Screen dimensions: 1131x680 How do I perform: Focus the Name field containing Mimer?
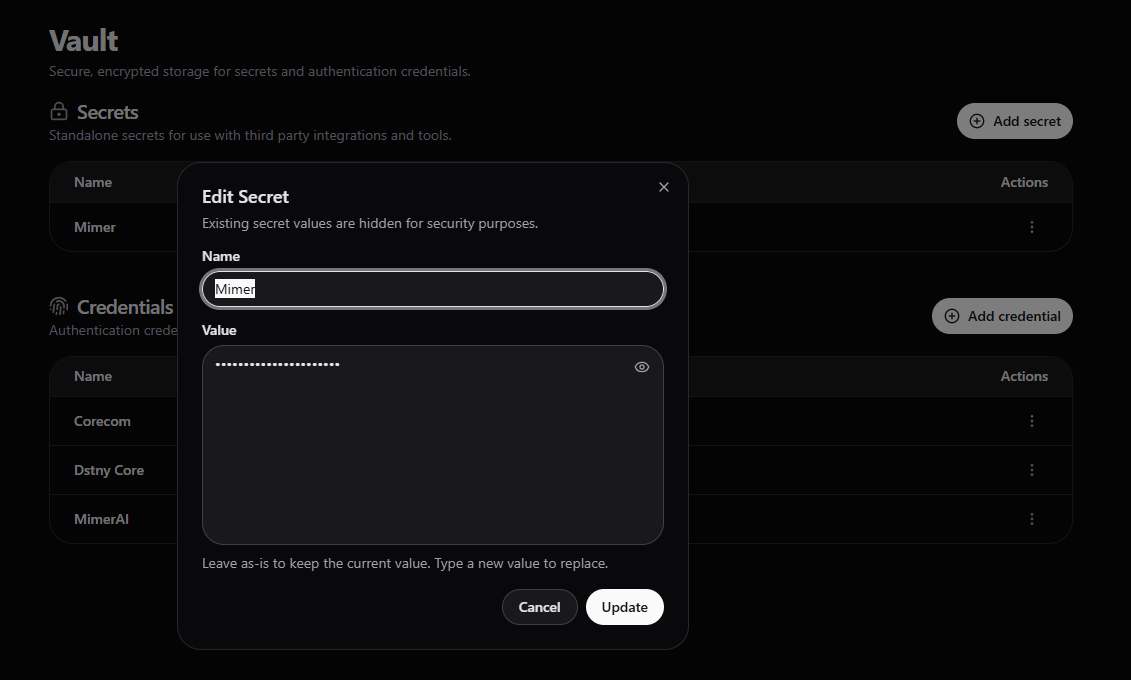click(x=432, y=289)
